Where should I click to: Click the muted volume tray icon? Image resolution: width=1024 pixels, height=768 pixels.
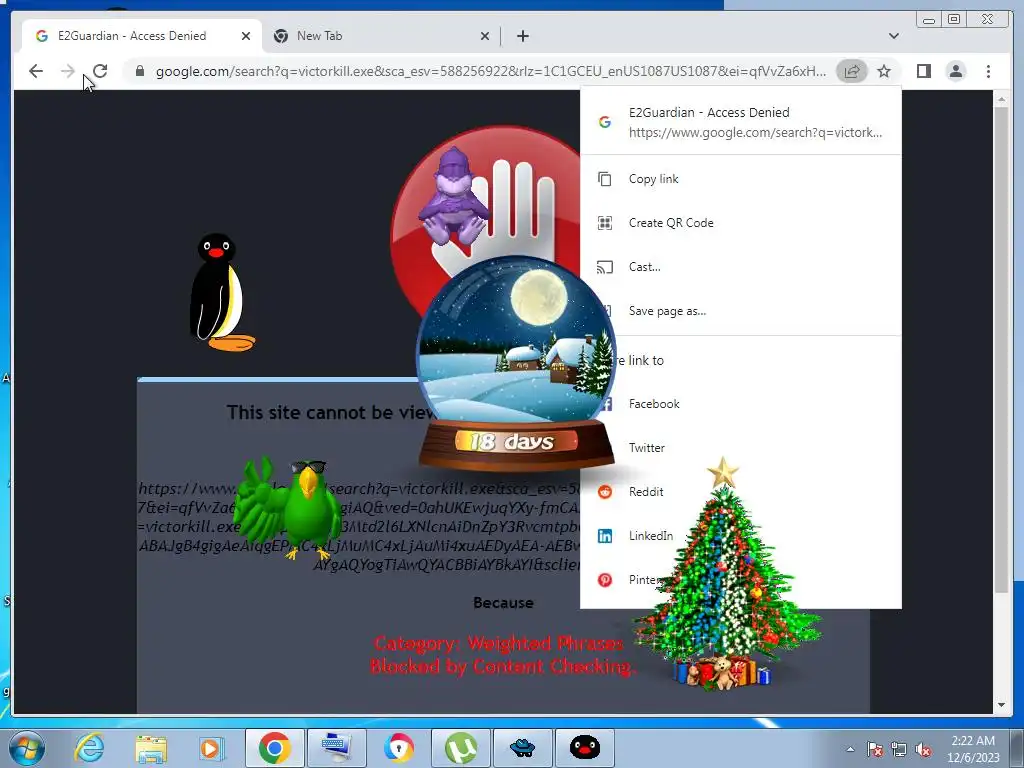coord(923,749)
